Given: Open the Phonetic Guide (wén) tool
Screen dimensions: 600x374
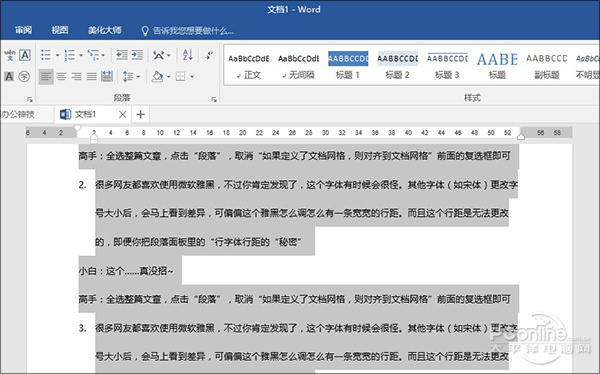Looking at the screenshot, I should (x=10, y=55).
